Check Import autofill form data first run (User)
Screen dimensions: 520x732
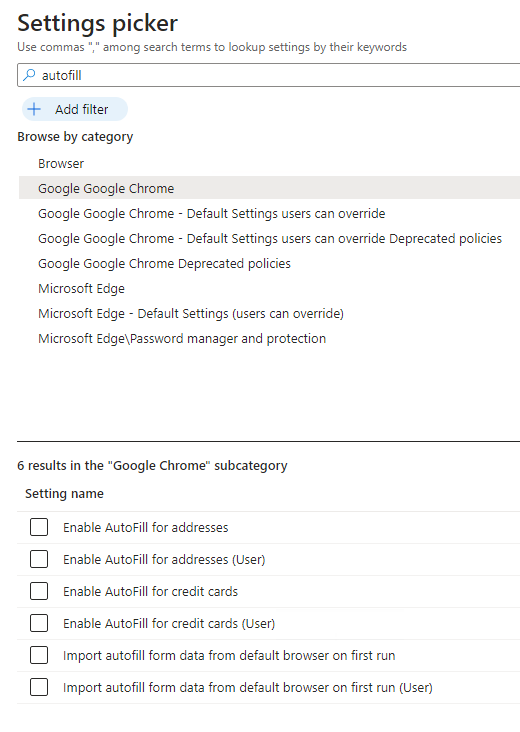click(x=39, y=687)
